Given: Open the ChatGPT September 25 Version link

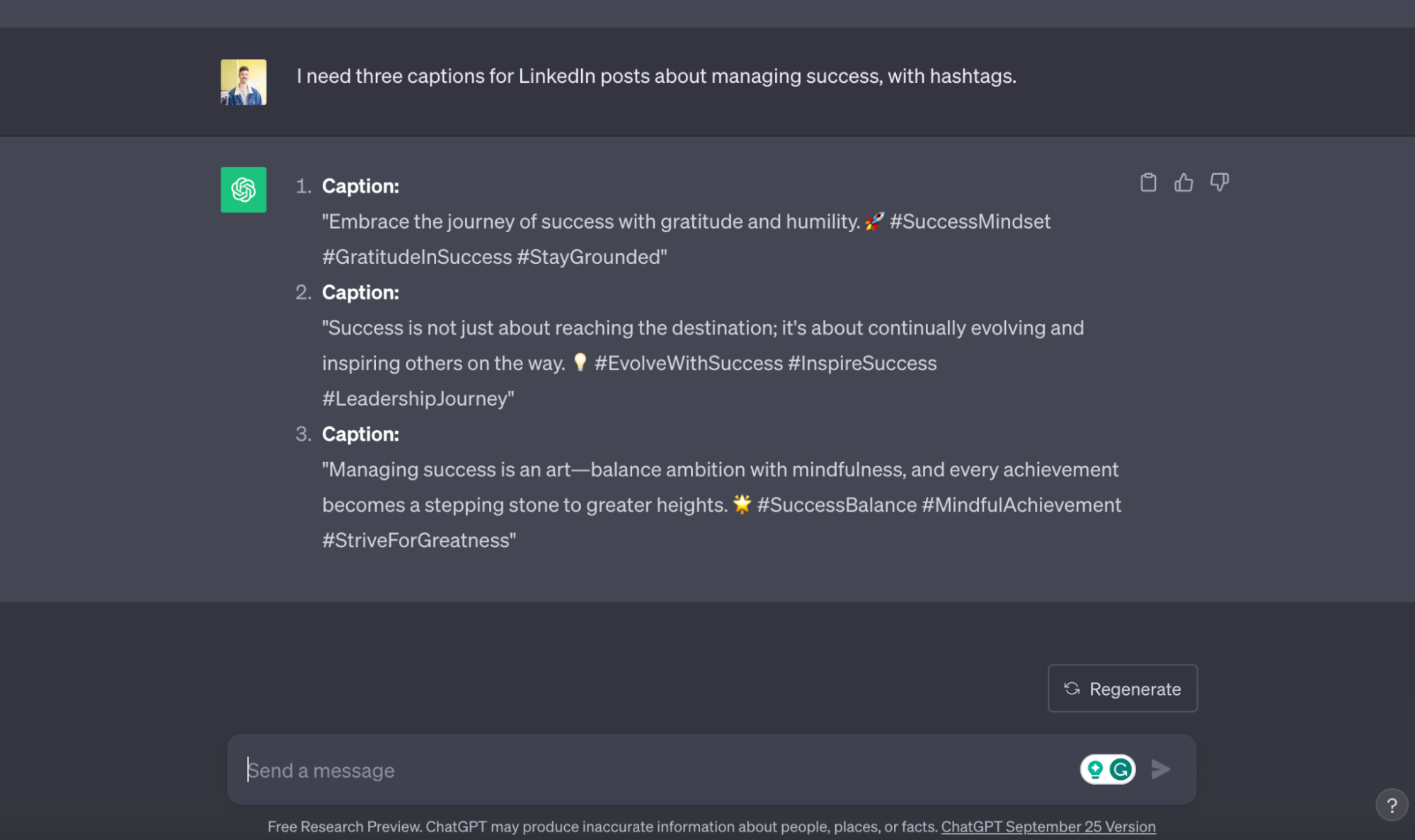Looking at the screenshot, I should [1048, 827].
